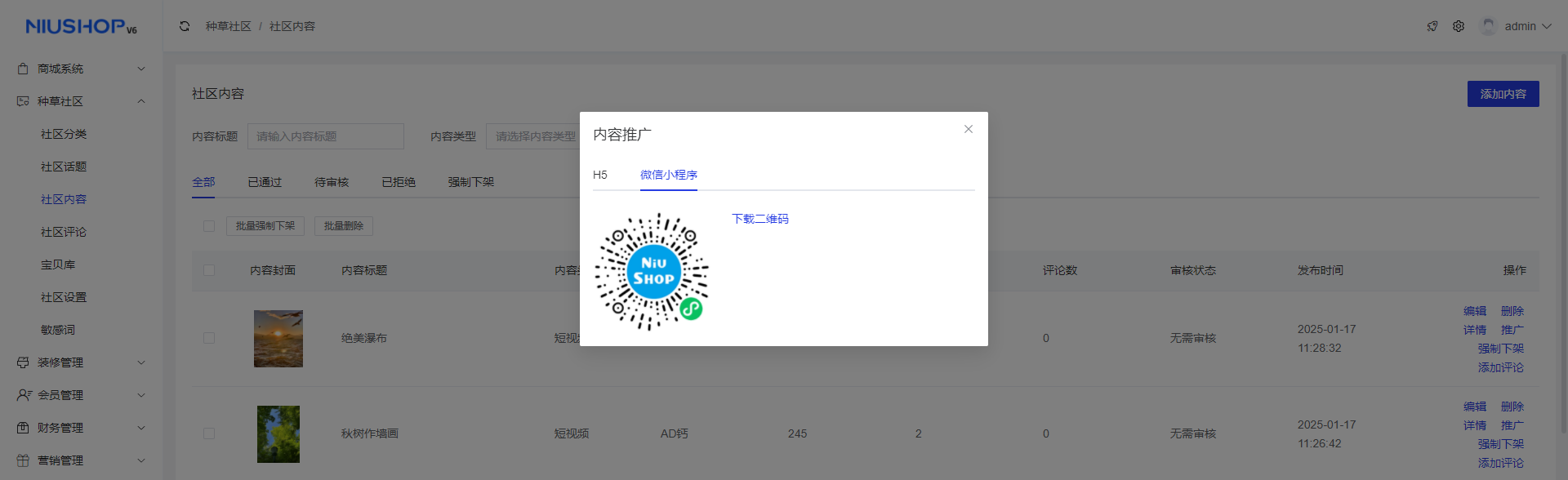The height and width of the screenshot is (480, 1568).
Task: Switch to the 待审核 tab
Action: 332,182
